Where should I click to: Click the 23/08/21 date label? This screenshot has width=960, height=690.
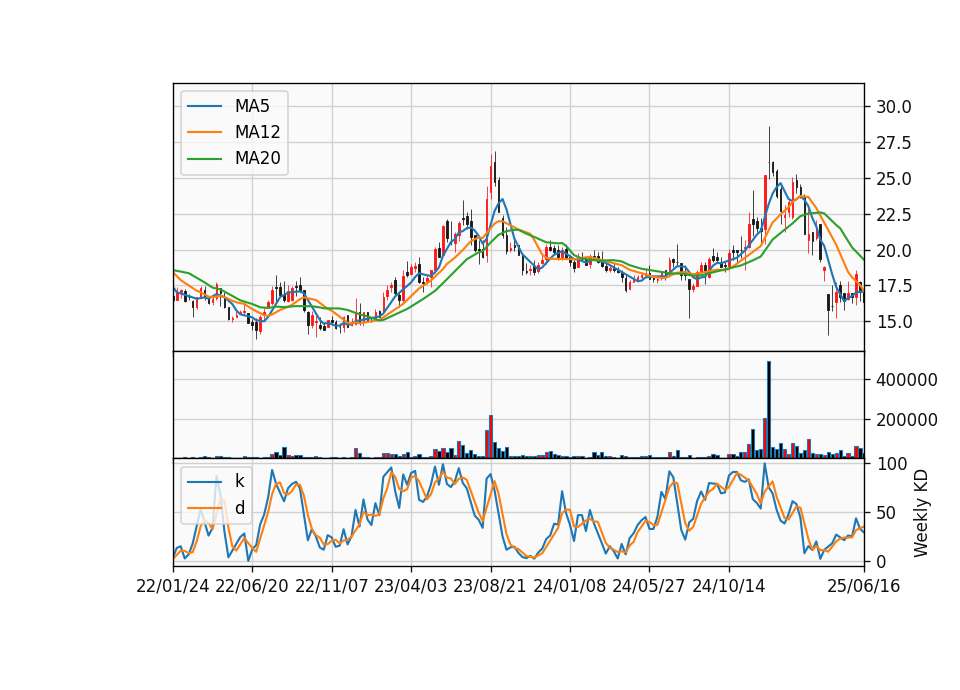pyautogui.click(x=490, y=586)
